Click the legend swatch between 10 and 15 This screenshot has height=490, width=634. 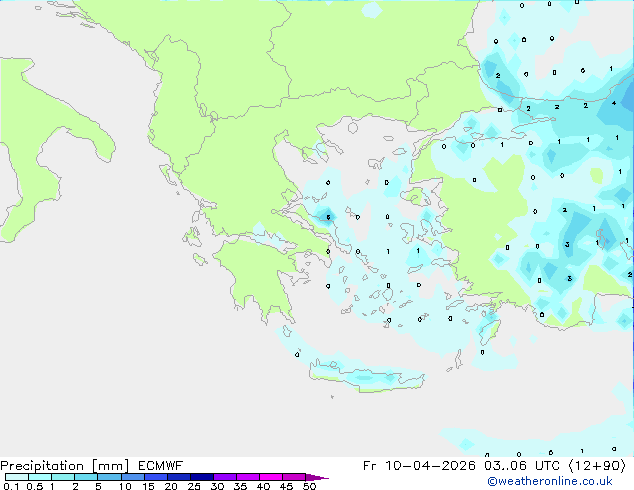coord(132,477)
